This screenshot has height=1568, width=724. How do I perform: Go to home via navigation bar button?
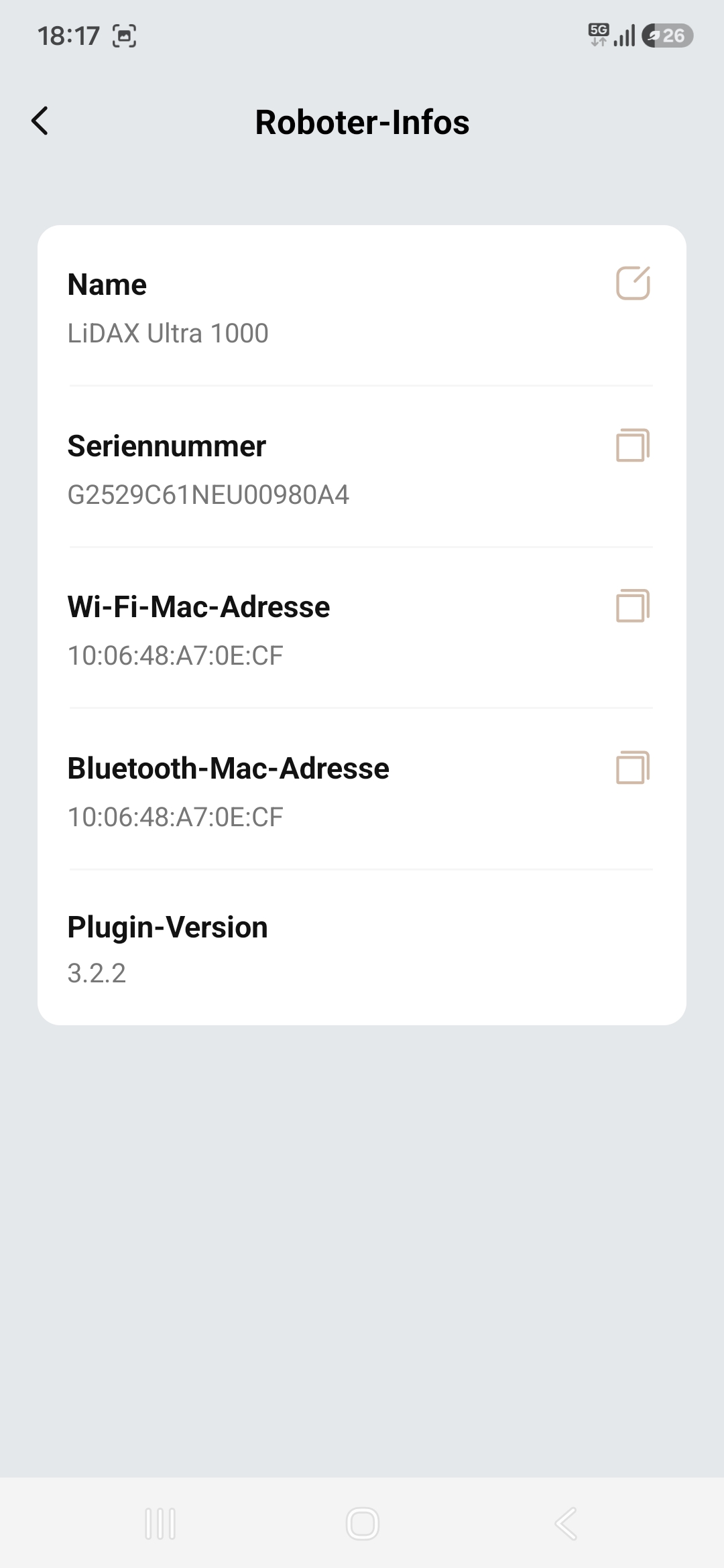click(362, 1524)
